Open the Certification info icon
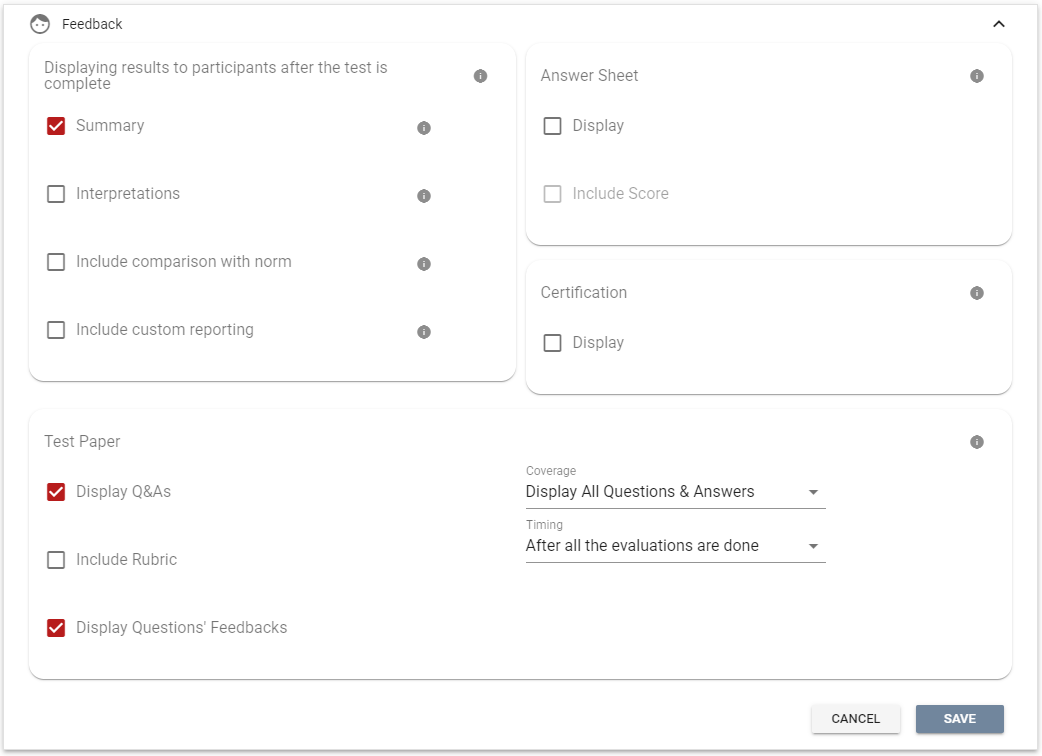1042x756 pixels. (977, 293)
